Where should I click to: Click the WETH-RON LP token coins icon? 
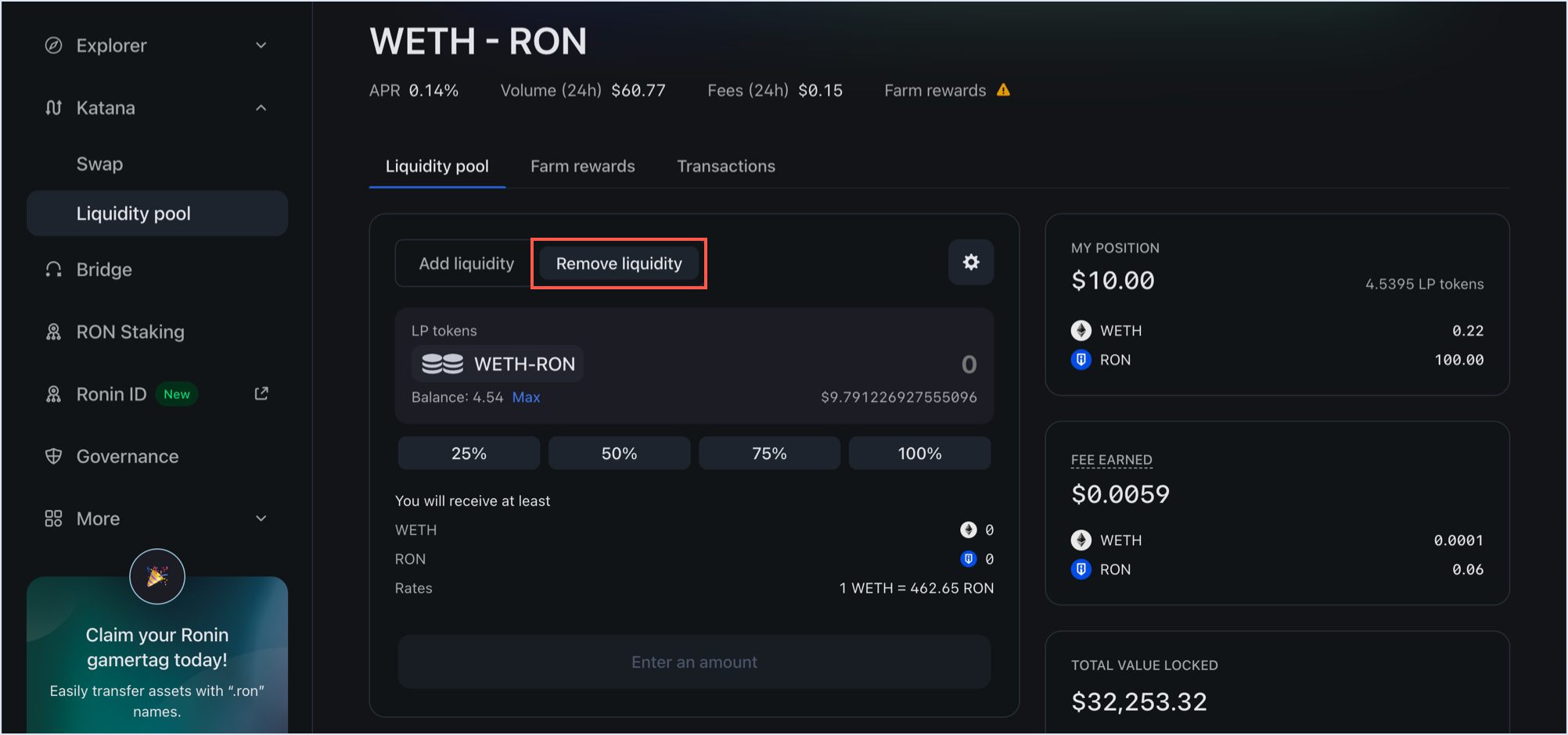(442, 364)
